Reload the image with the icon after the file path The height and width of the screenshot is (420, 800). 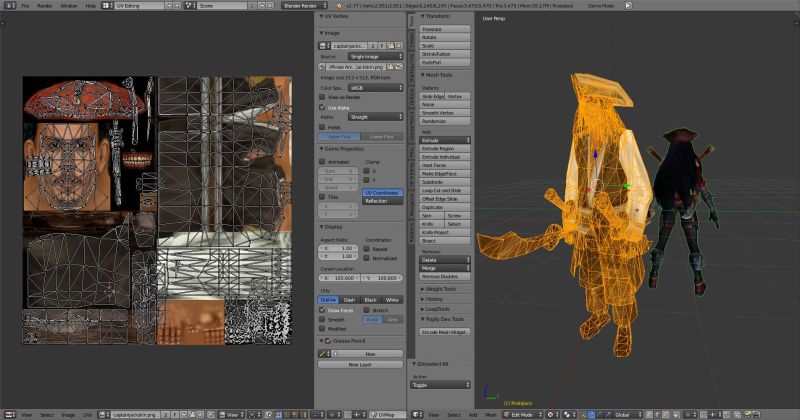(x=399, y=67)
